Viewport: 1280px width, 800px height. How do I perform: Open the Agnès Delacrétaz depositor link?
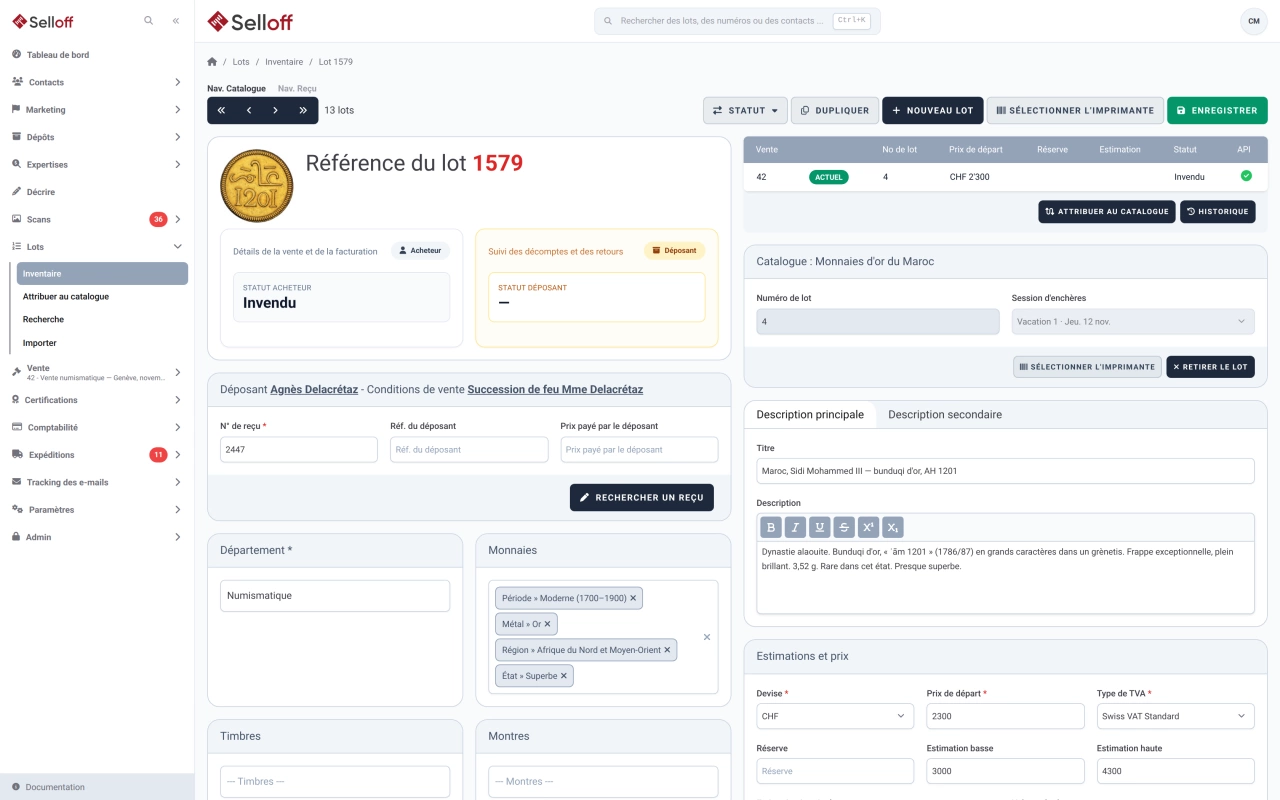coord(314,390)
